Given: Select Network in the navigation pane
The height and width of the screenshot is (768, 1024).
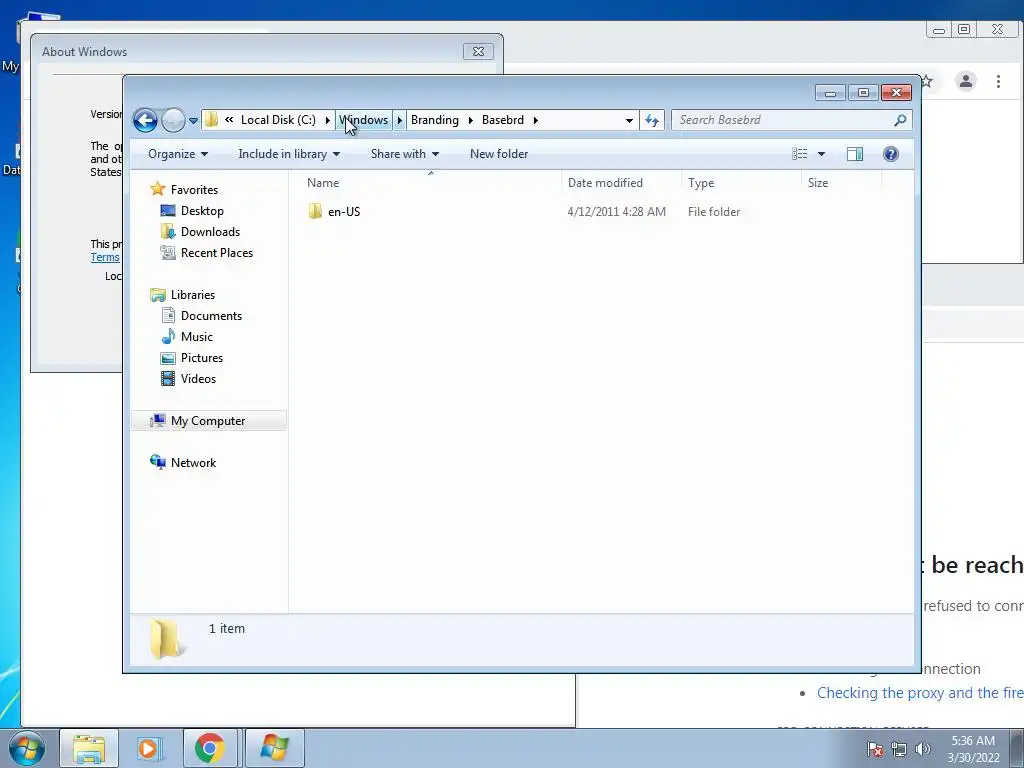Looking at the screenshot, I should click(x=193, y=463).
